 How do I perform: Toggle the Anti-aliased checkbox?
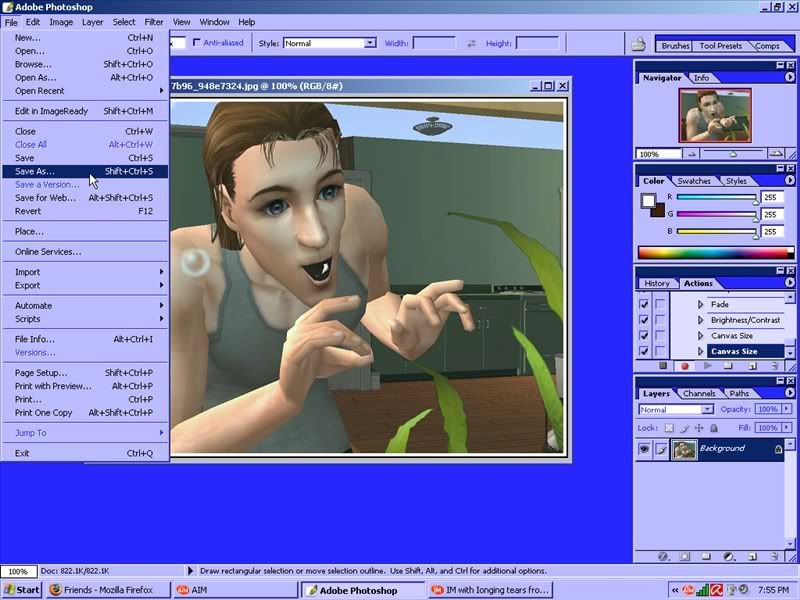click(x=196, y=43)
